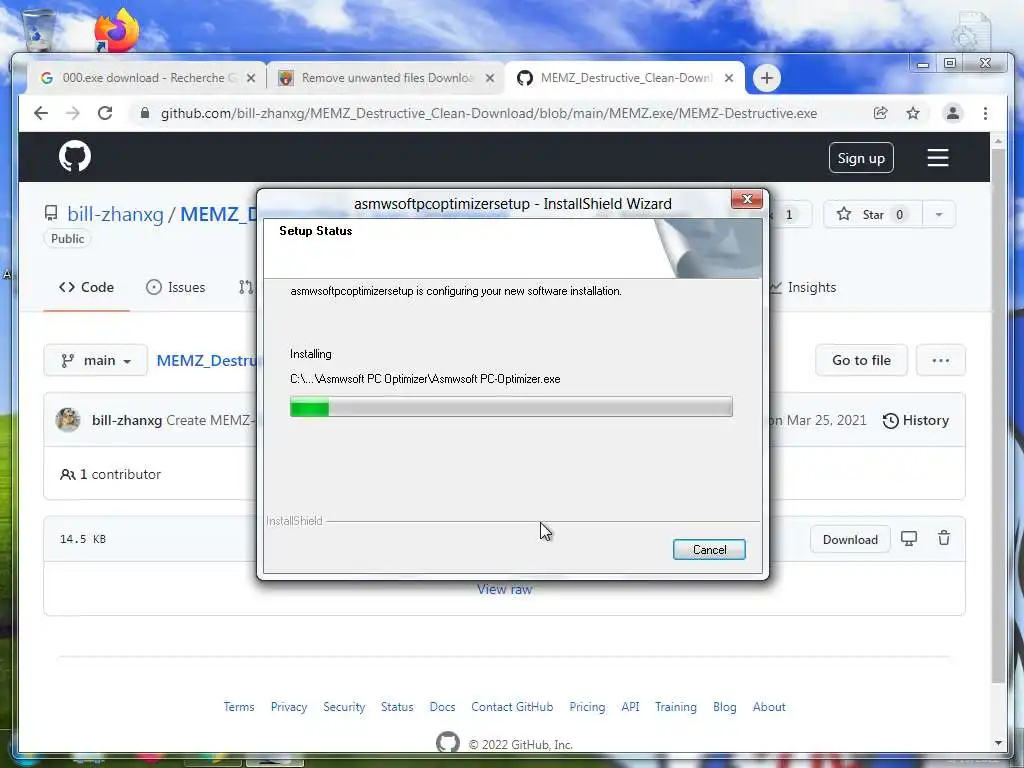
Task: Open the Pricing footer link
Action: click(x=587, y=707)
